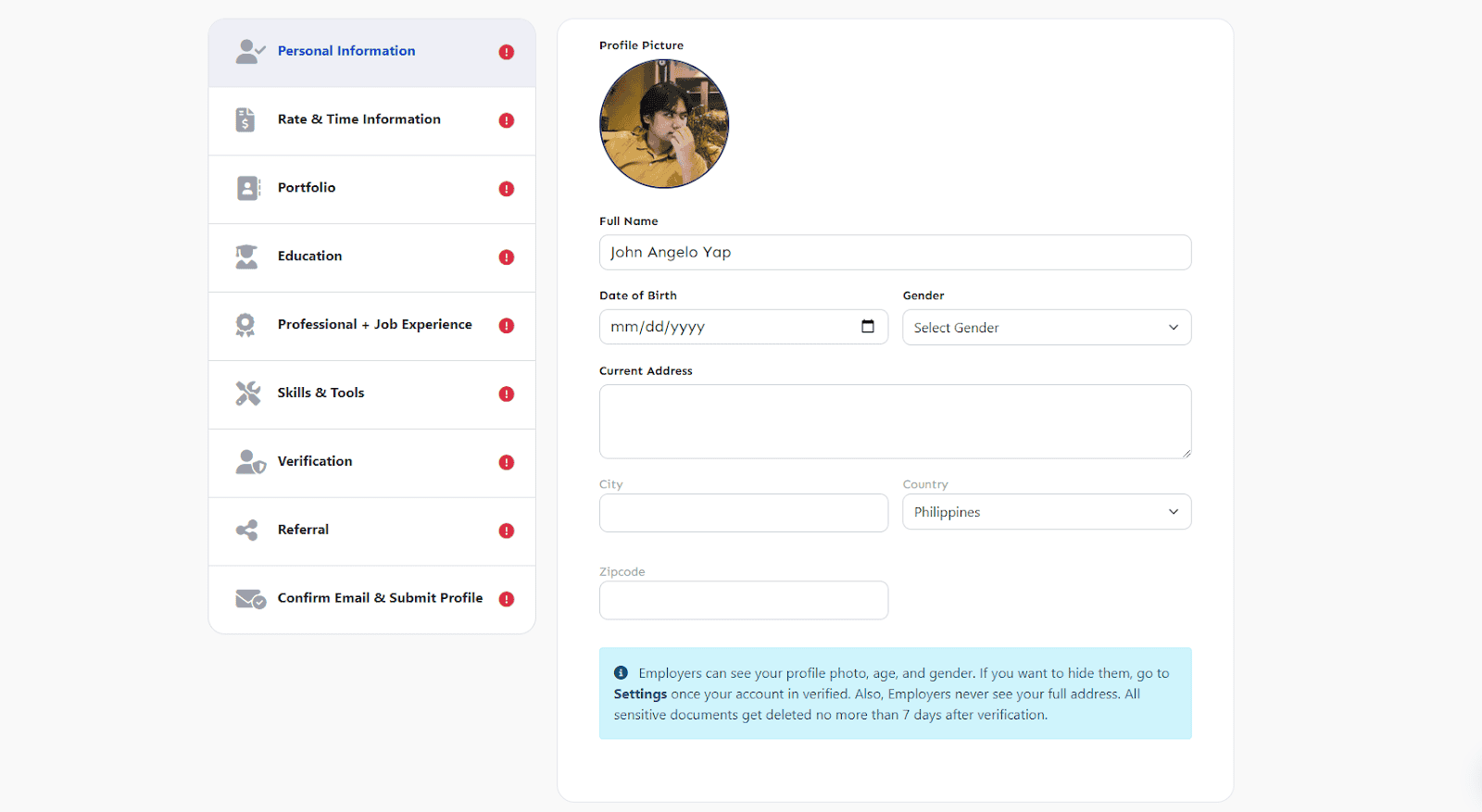Viewport: 1482px width, 812px height.
Task: Click the Zipcode input field
Action: pyautogui.click(x=744, y=600)
